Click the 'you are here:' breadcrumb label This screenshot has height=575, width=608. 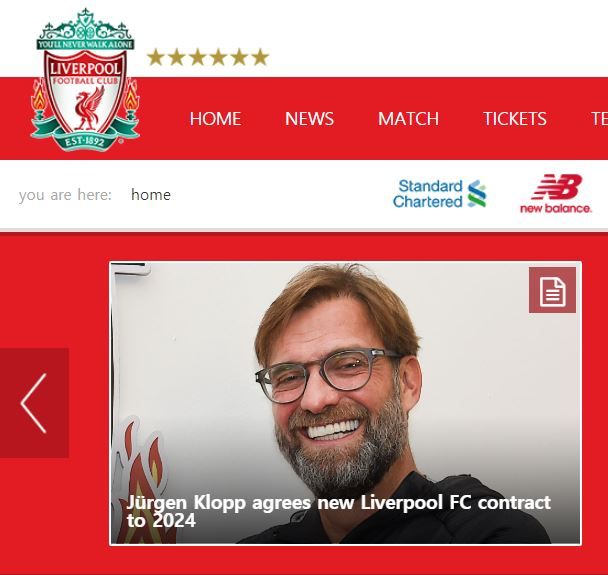[x=65, y=195]
